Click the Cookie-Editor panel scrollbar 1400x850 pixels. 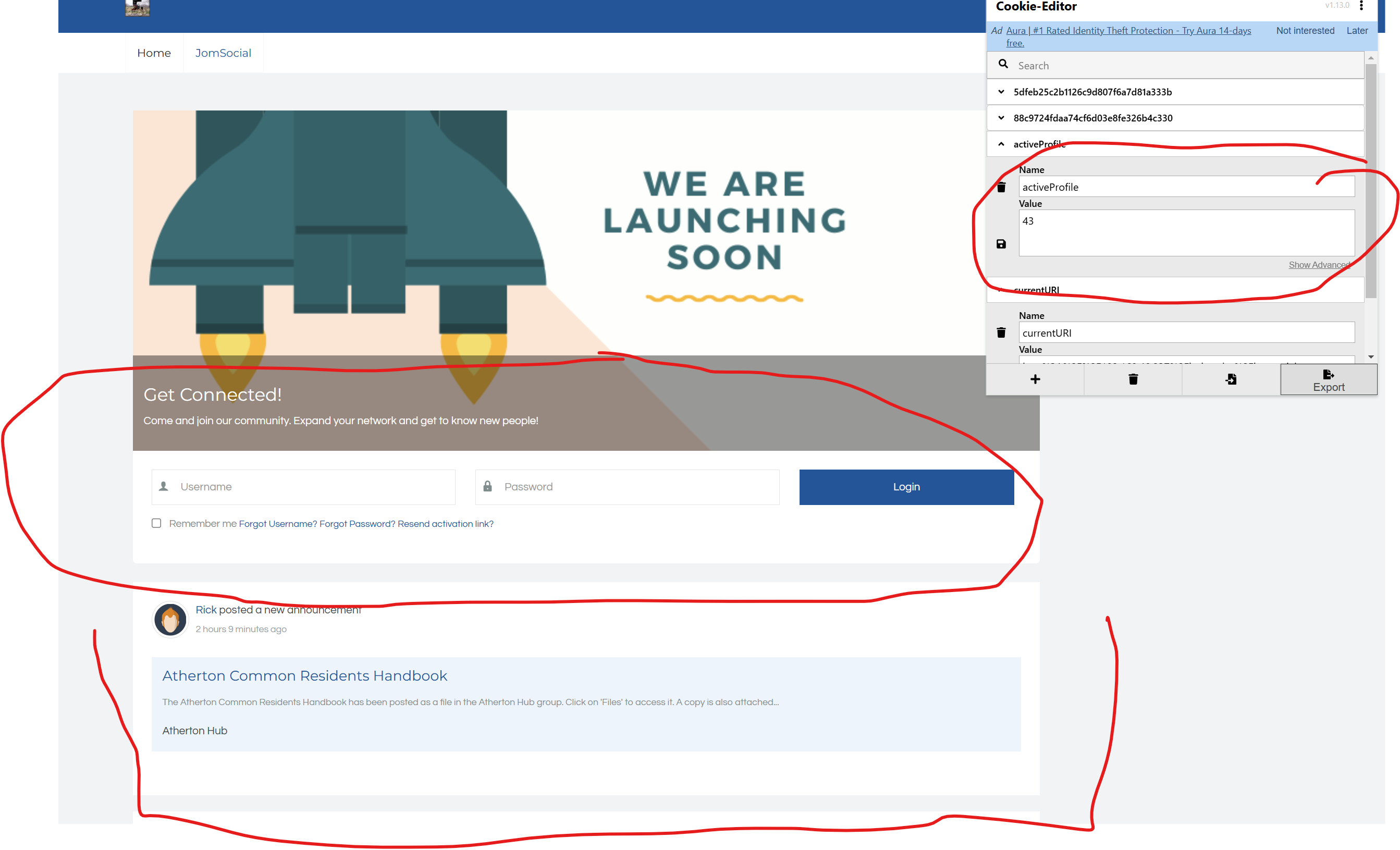[x=1370, y=182]
